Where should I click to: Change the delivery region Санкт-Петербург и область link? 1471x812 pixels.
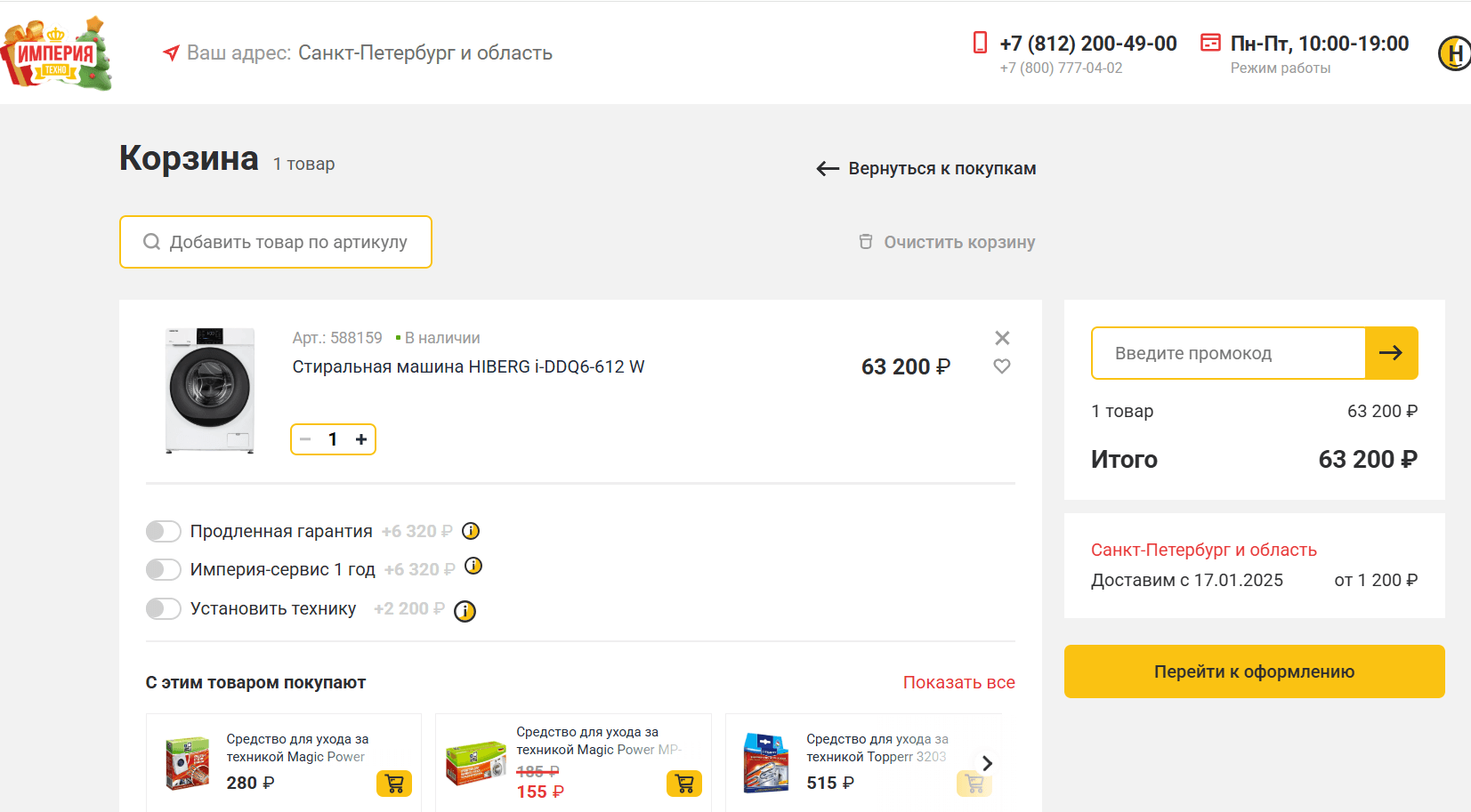click(1203, 550)
